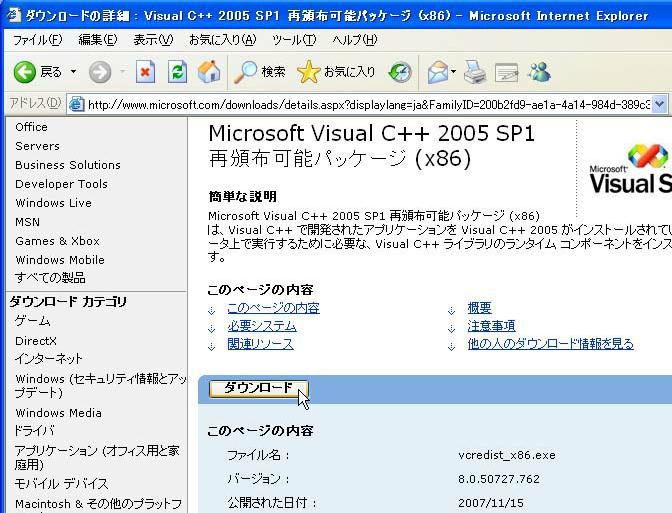
Task: Open the Back history dropdown arrow
Action: tap(73, 72)
